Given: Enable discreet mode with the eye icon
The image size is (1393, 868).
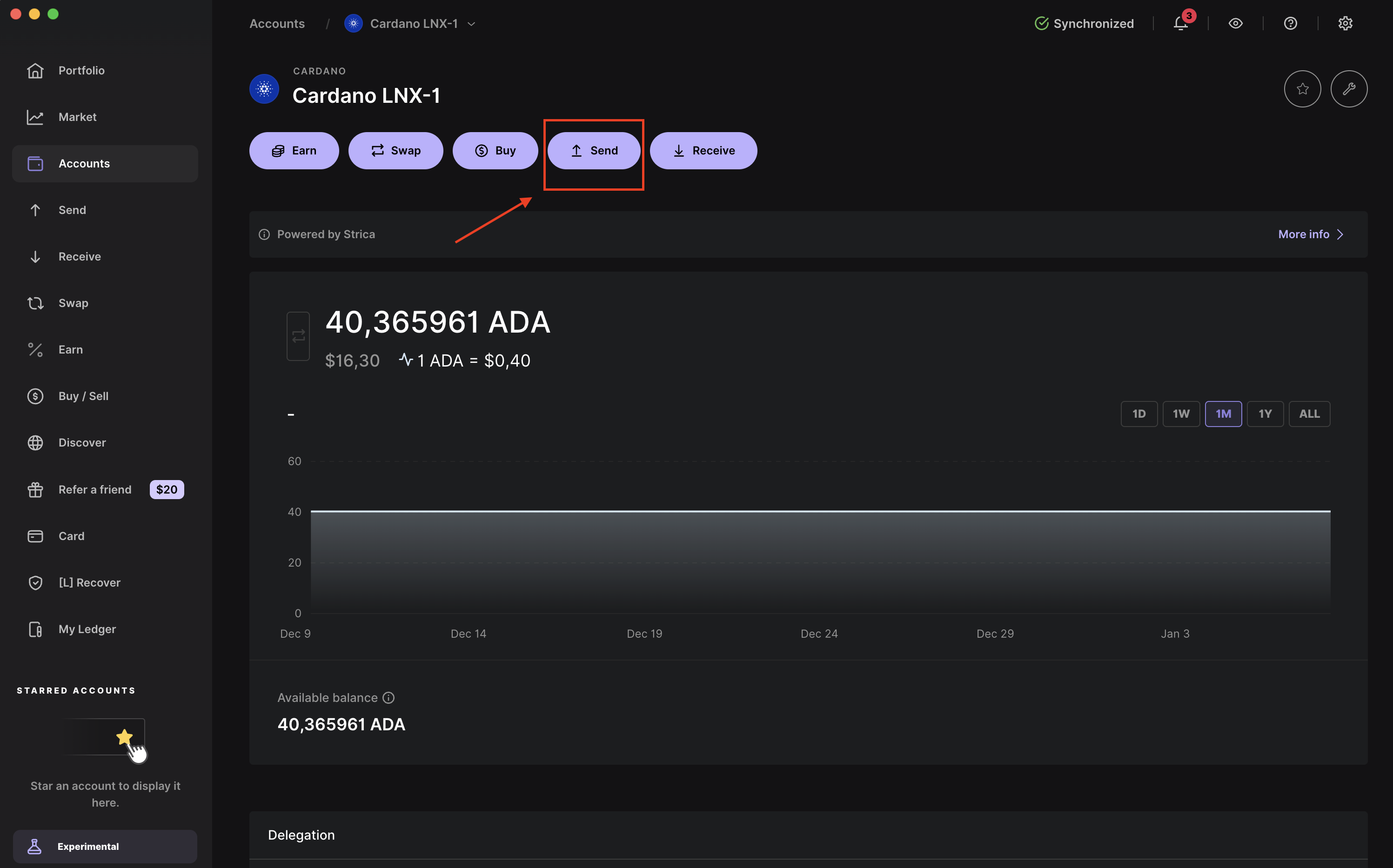Looking at the screenshot, I should click(1236, 23).
